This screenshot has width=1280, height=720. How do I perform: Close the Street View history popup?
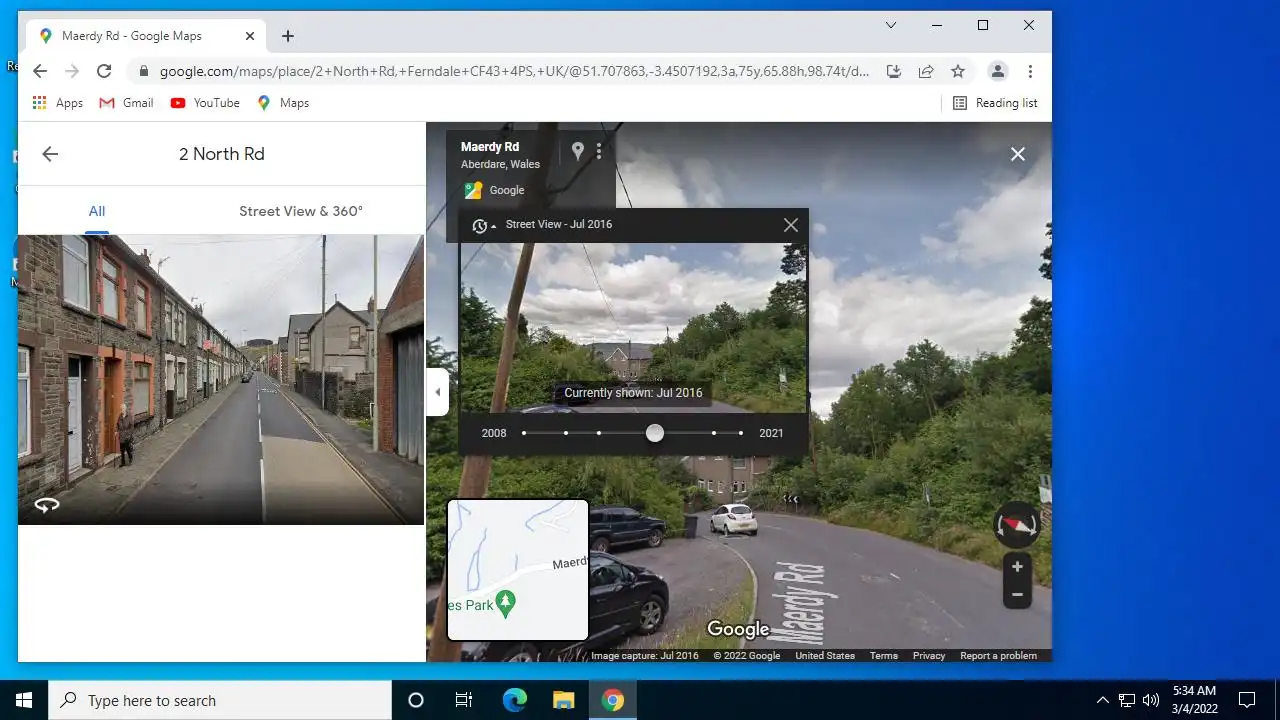click(x=791, y=225)
